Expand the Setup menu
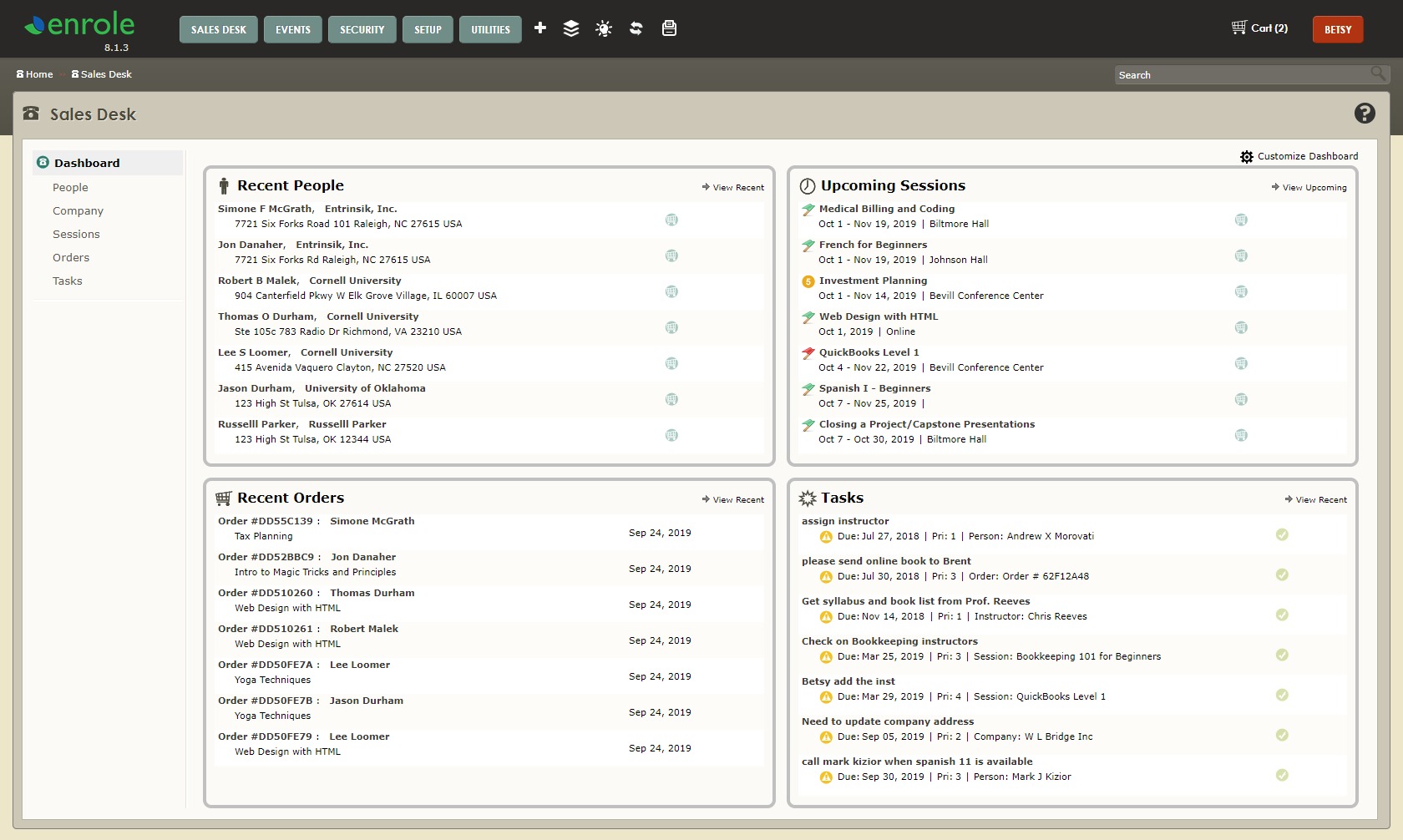Viewport: 1403px width, 840px height. 428,29
